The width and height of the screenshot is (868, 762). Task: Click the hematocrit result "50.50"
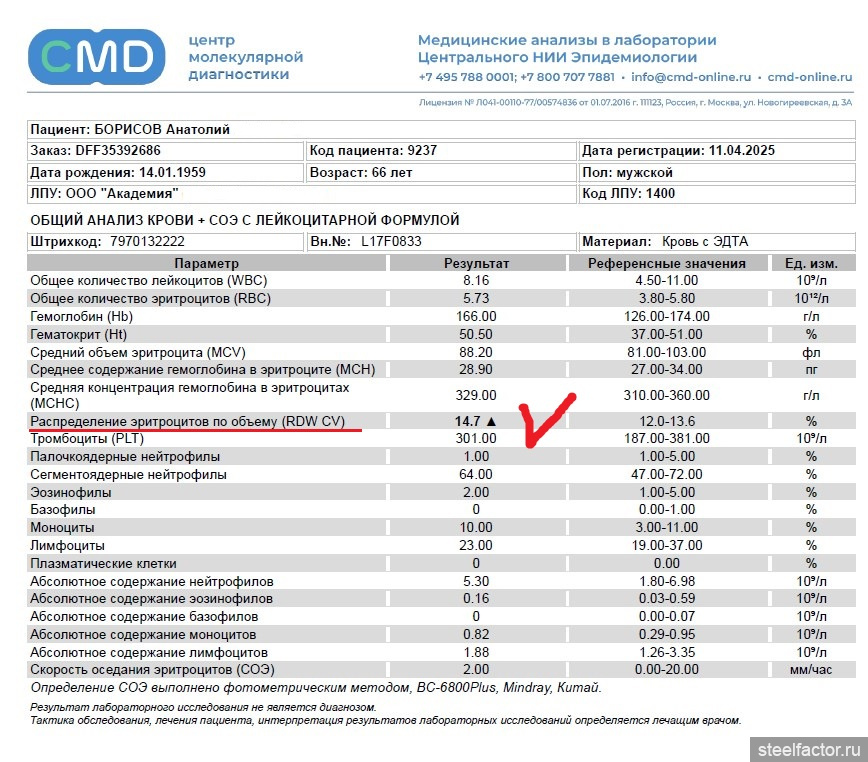(x=476, y=335)
